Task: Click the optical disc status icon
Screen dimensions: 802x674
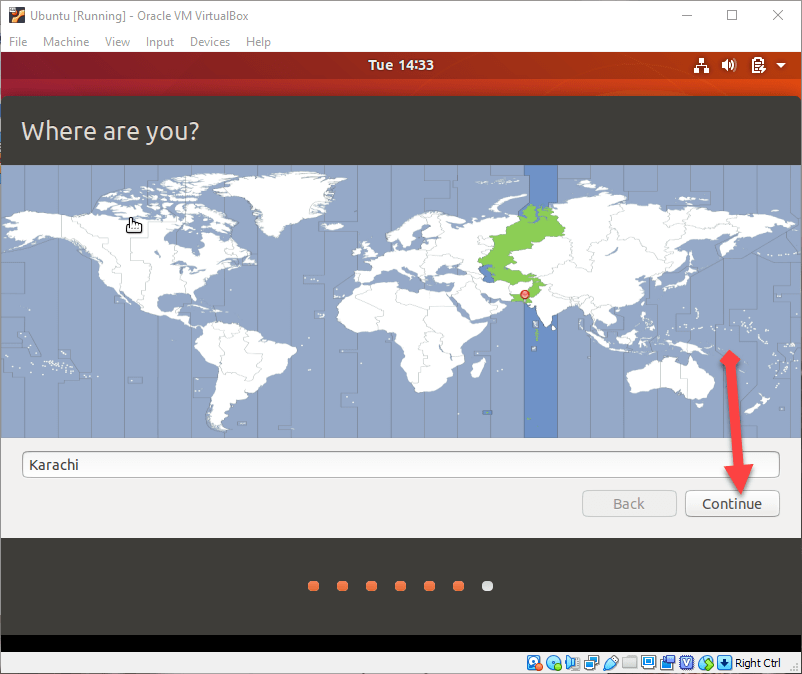Action: [553, 663]
